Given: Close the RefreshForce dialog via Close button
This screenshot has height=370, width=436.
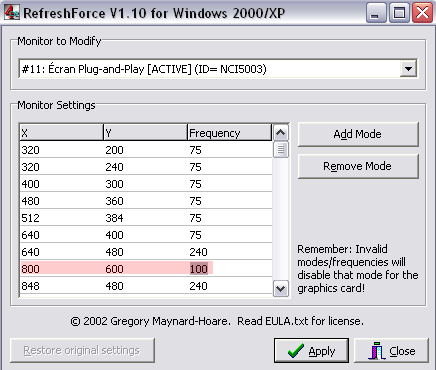Looking at the screenshot, I should [391, 351].
